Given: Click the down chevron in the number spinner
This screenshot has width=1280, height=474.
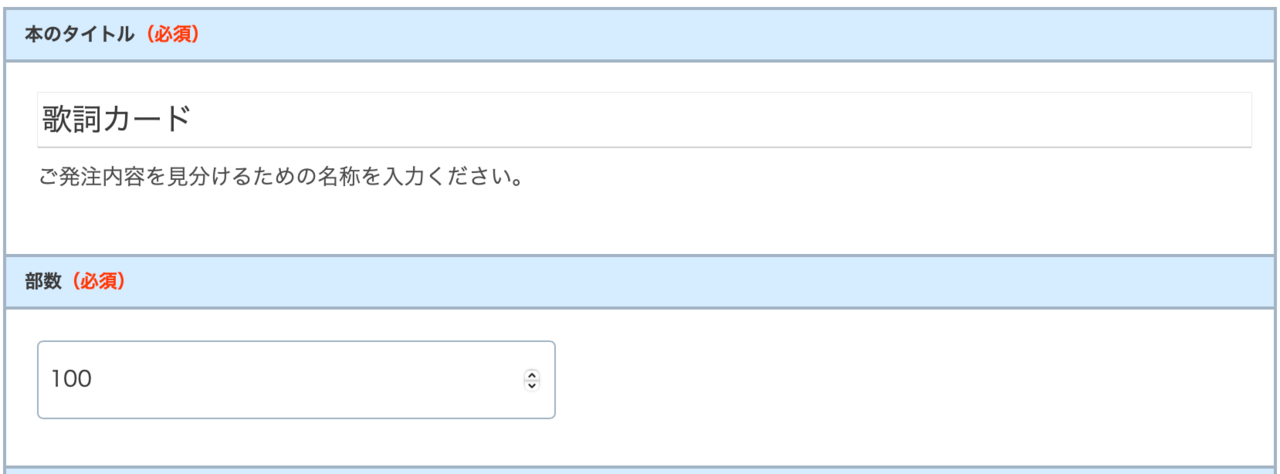Looking at the screenshot, I should click(x=532, y=385).
